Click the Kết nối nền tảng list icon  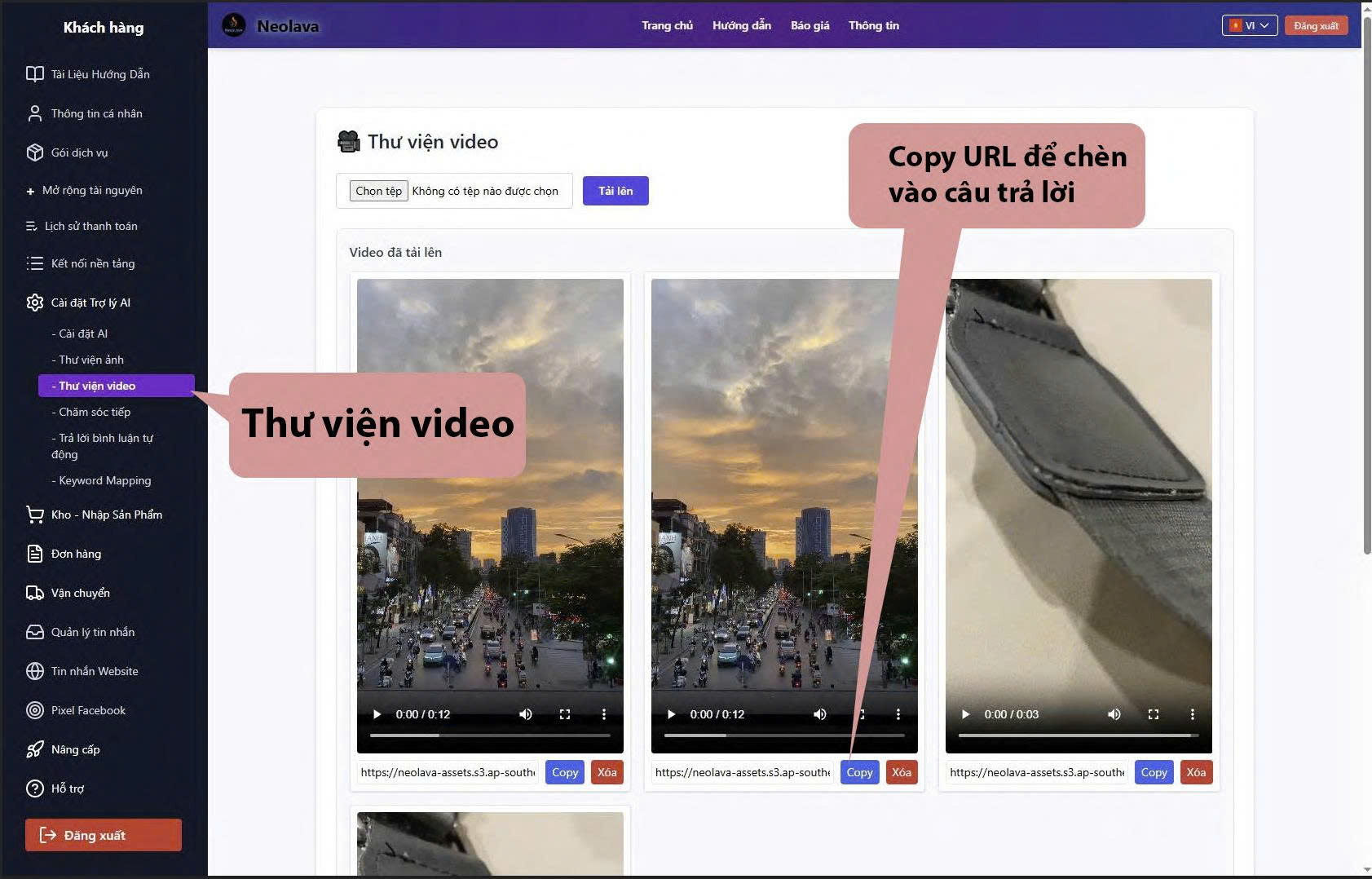pos(34,263)
